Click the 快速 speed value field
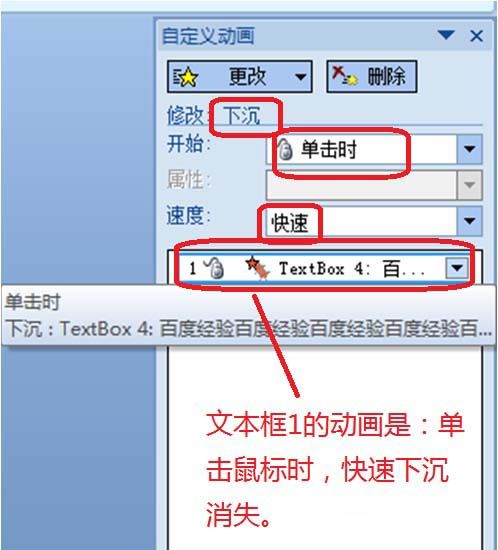 pos(362,221)
